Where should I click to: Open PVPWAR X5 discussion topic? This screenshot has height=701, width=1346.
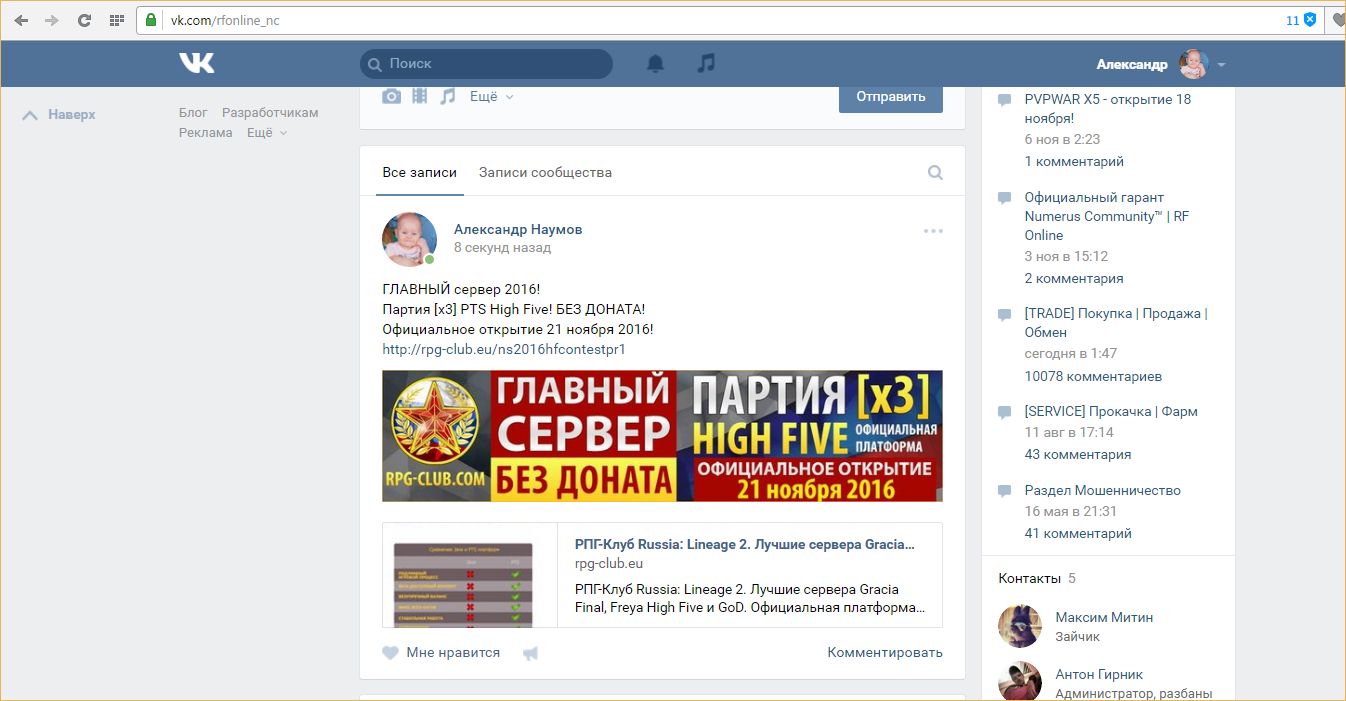(x=1108, y=108)
